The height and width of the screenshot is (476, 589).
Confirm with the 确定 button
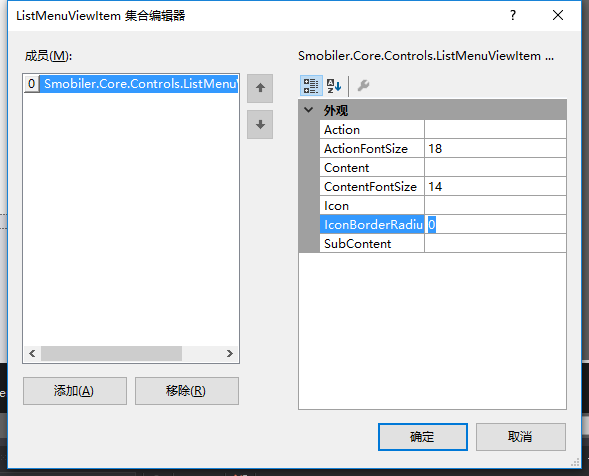point(423,437)
